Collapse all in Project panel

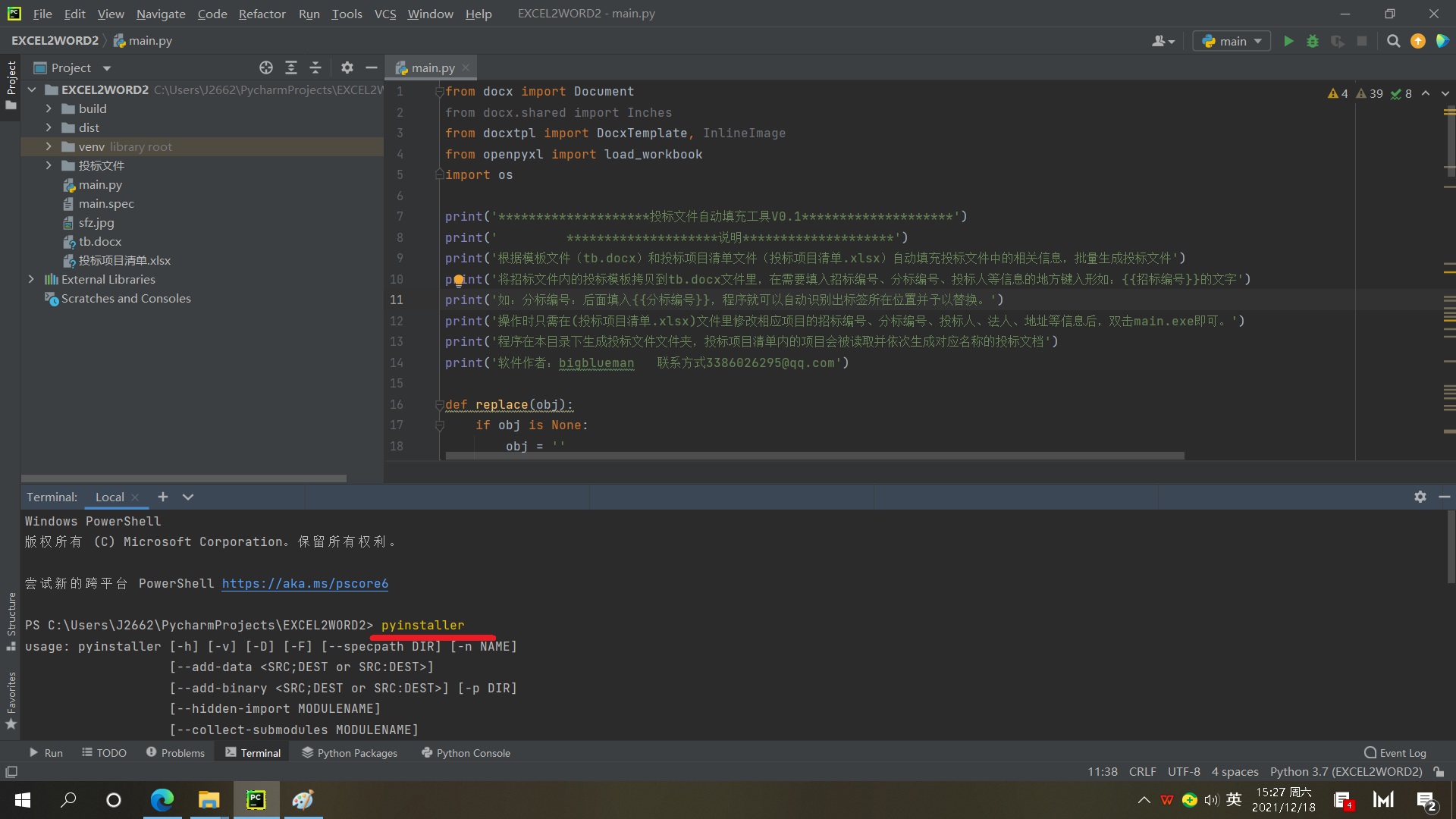pos(315,67)
